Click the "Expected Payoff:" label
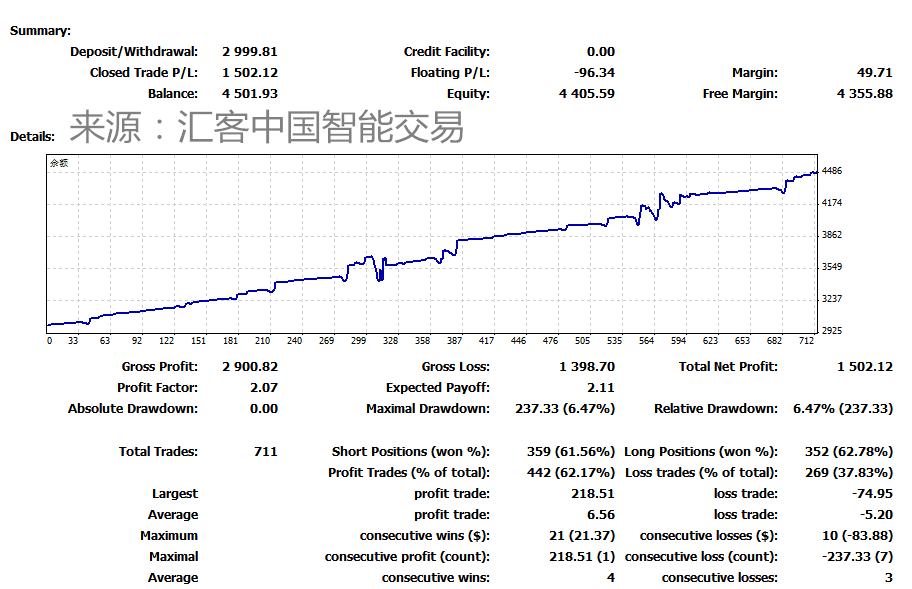This screenshot has width=912, height=589. [437, 388]
